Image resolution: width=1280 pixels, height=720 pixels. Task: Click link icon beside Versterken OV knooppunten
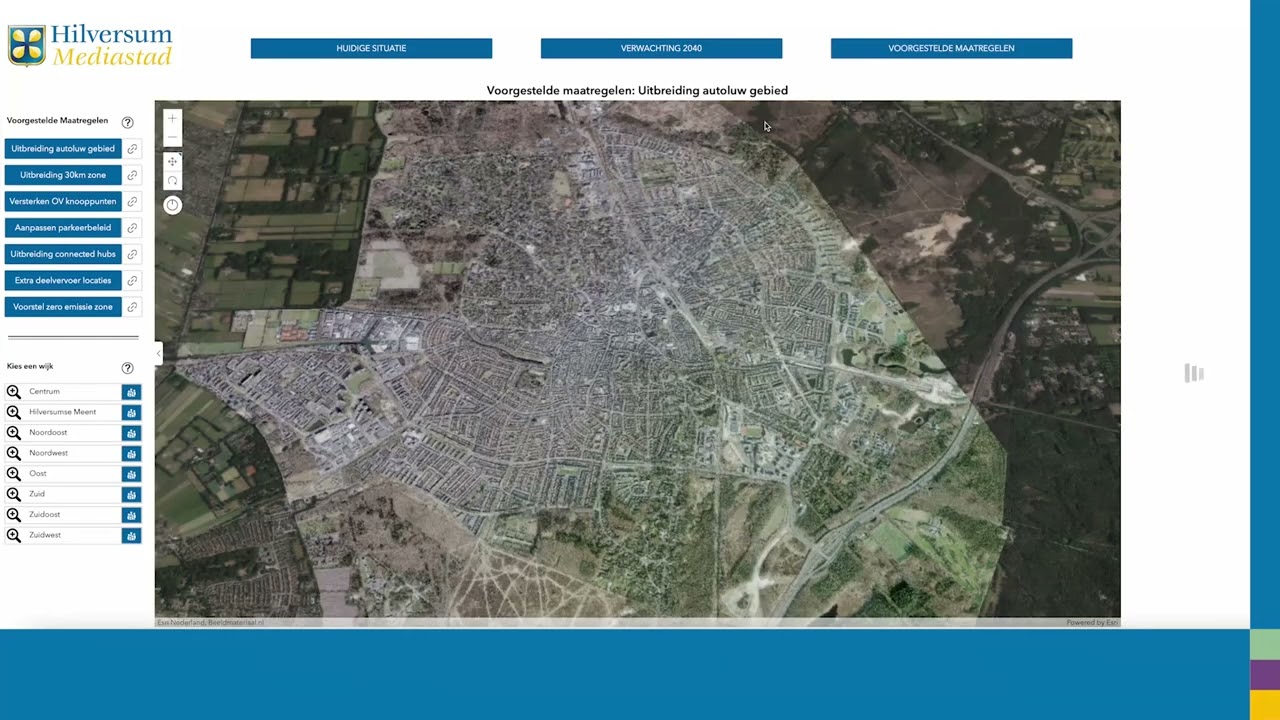click(132, 201)
